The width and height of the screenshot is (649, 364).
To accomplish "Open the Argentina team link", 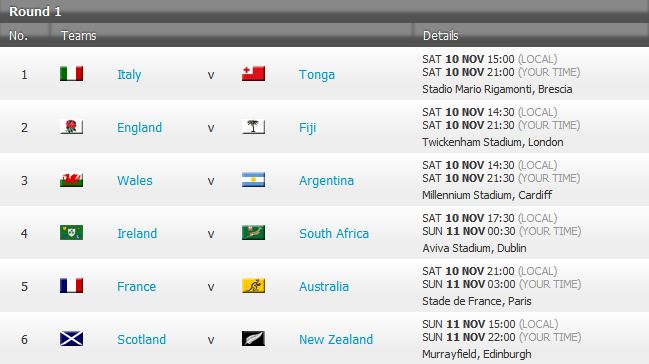I will tap(327, 181).
